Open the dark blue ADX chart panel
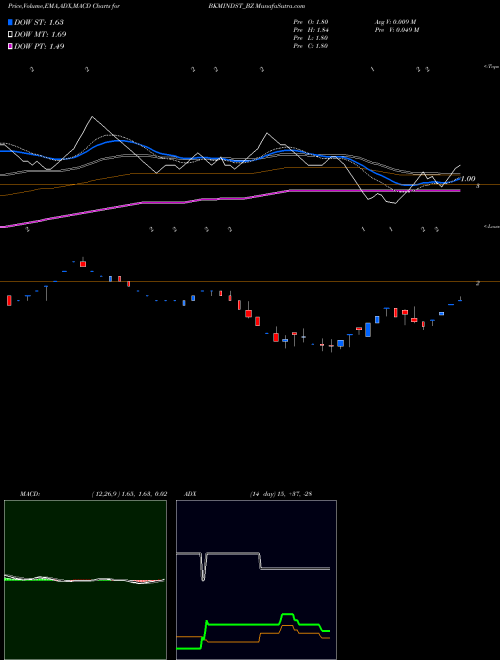The height and width of the screenshot is (660, 500). pyautogui.click(x=256, y=580)
